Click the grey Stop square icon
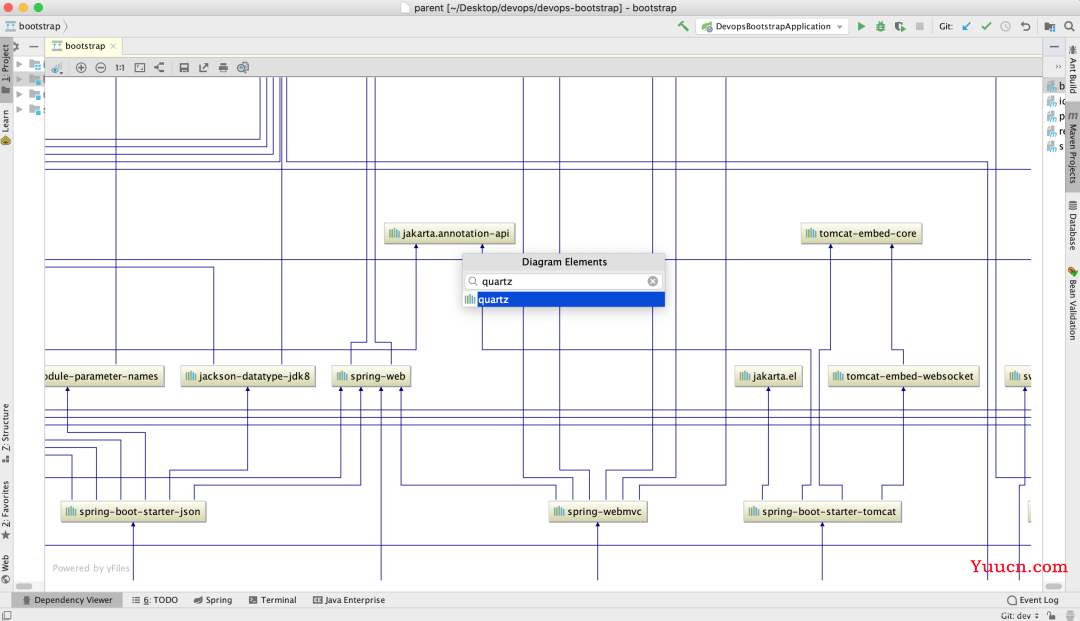Screen dimensions: 1080x621 coord(920,26)
